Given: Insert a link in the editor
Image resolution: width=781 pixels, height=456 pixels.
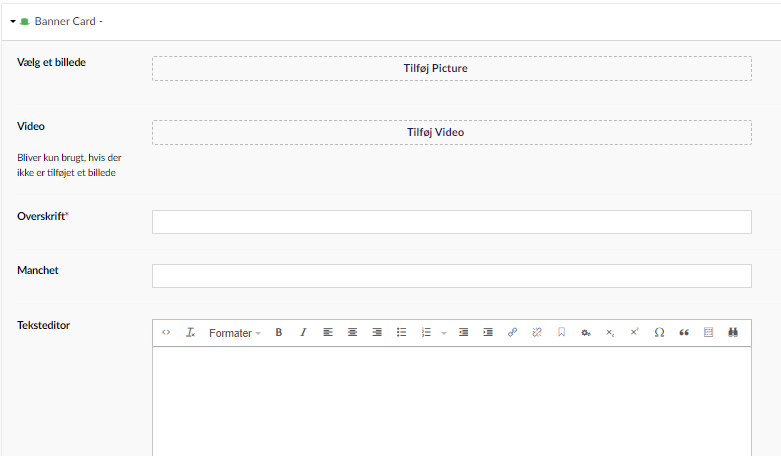Looking at the screenshot, I should [512, 333].
